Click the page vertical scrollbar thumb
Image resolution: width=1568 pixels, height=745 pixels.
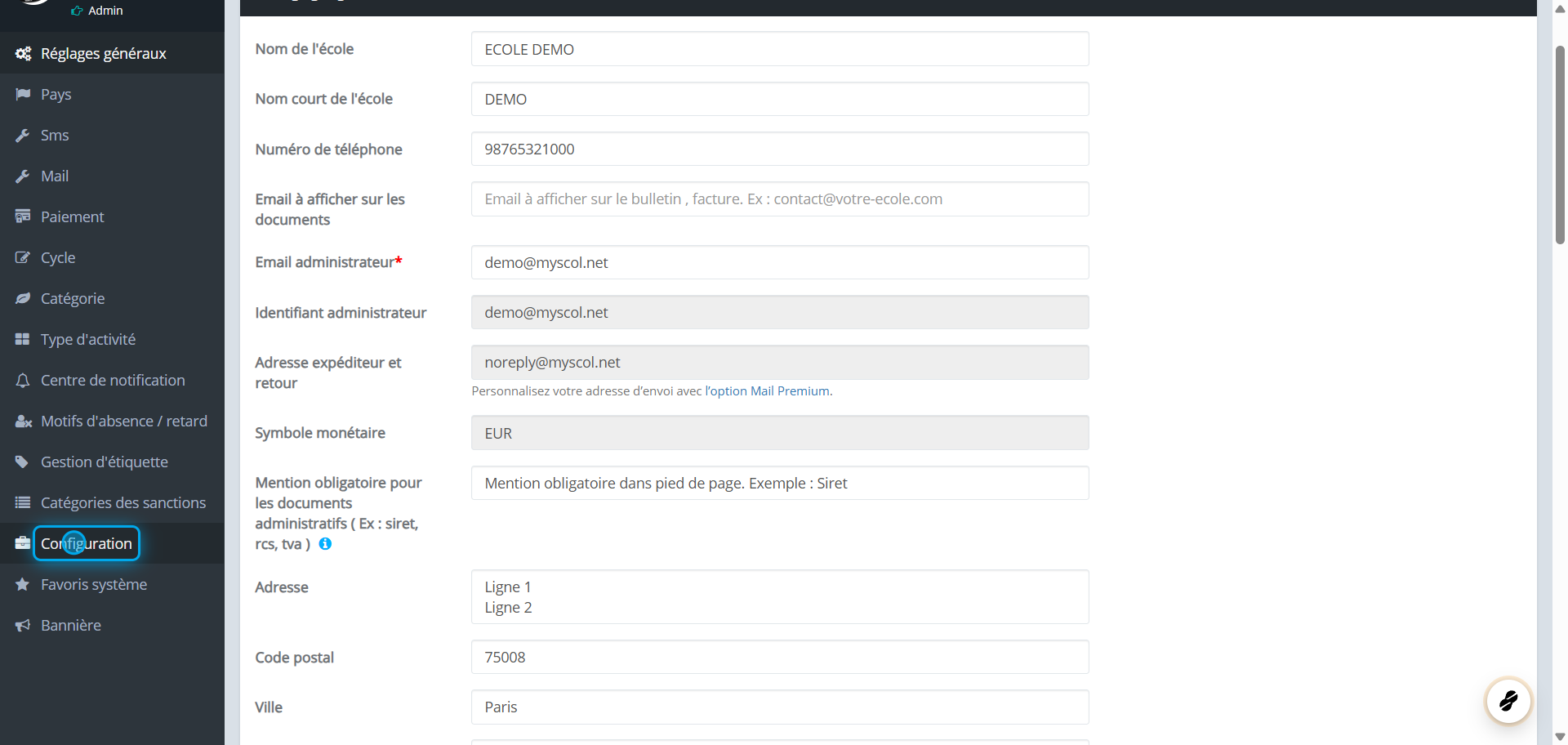pos(1560,145)
